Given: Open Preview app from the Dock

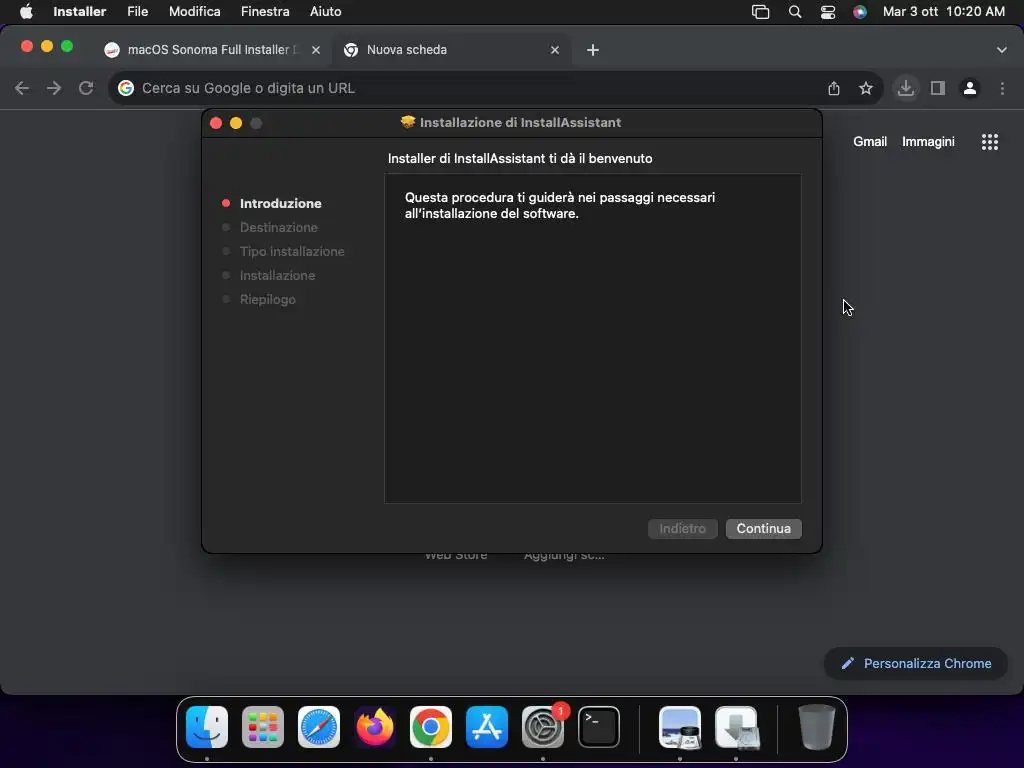Looking at the screenshot, I should (680, 727).
